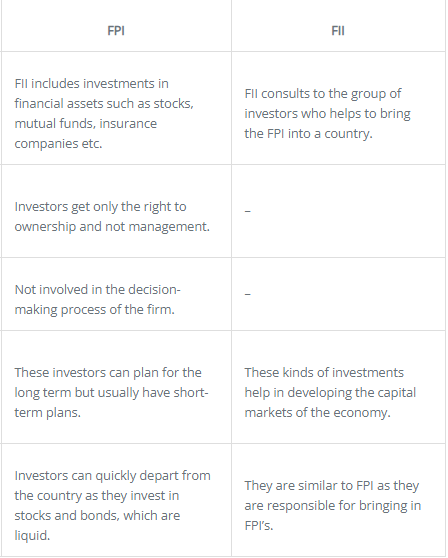Select the 'These kinds of investments help' cell

[x=338, y=387]
